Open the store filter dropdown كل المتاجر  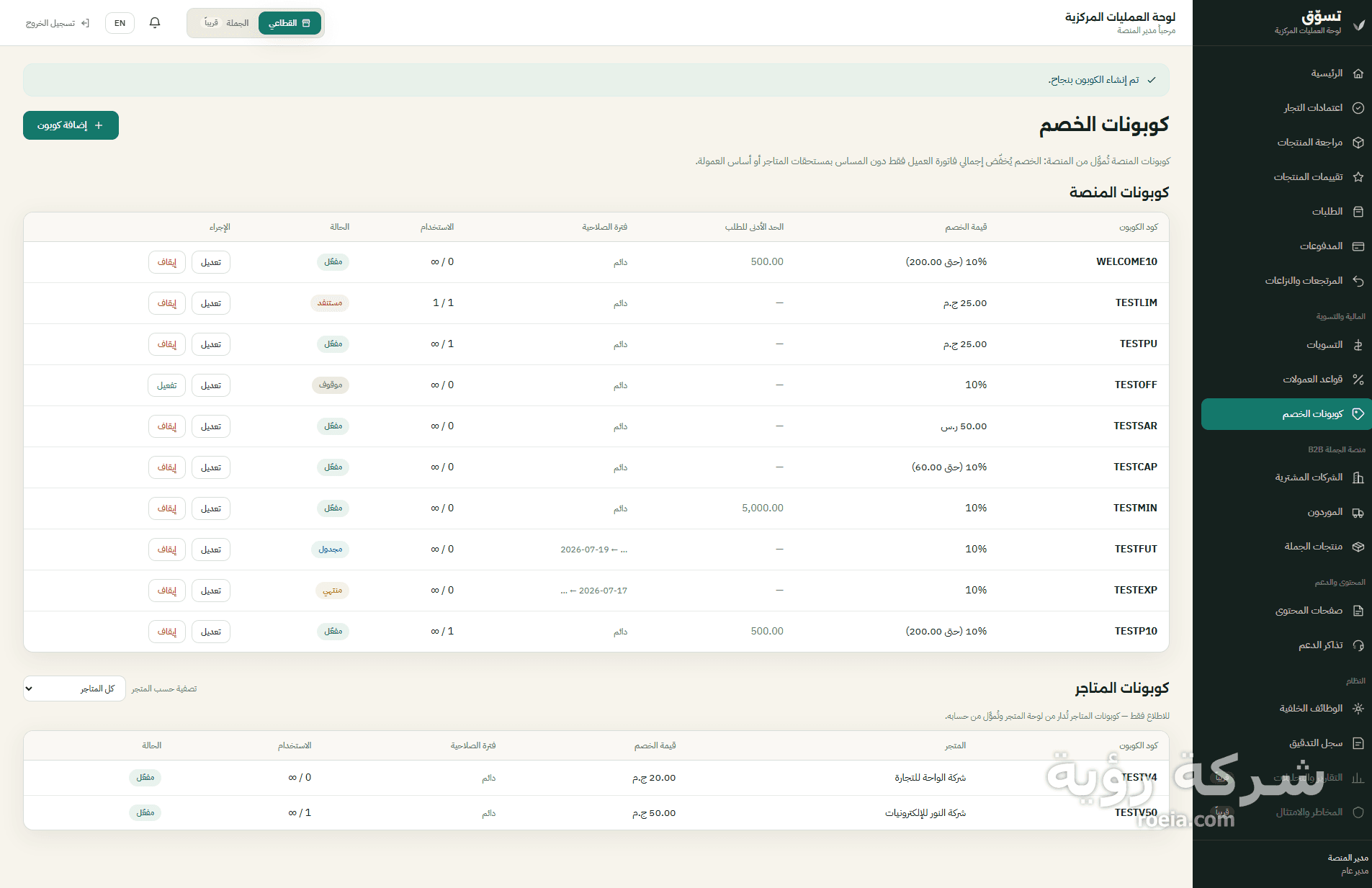point(74,689)
